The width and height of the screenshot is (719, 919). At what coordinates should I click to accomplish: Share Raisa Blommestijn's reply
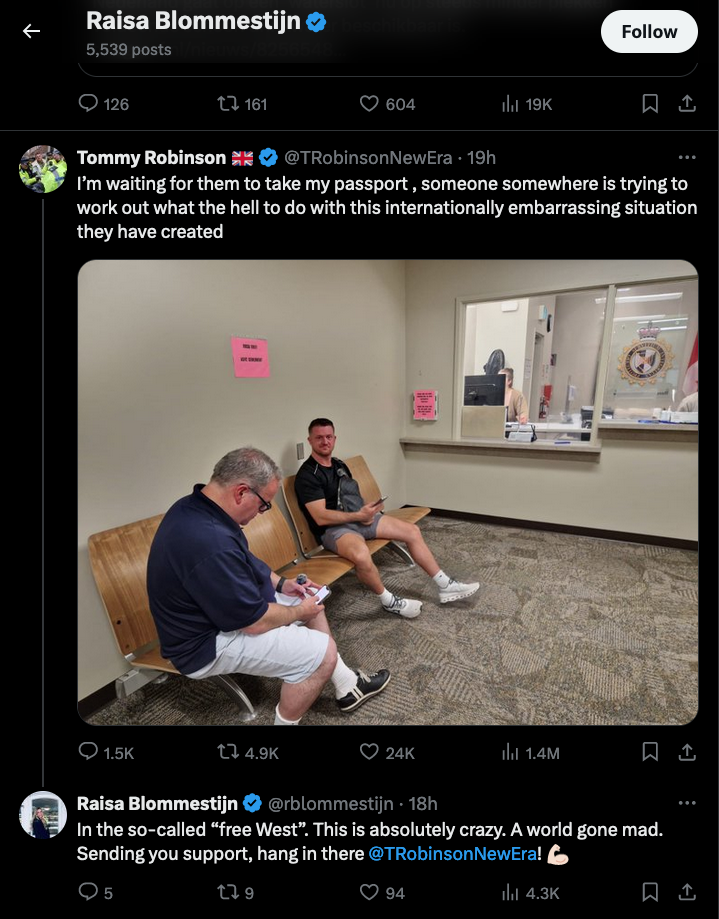click(x=687, y=892)
